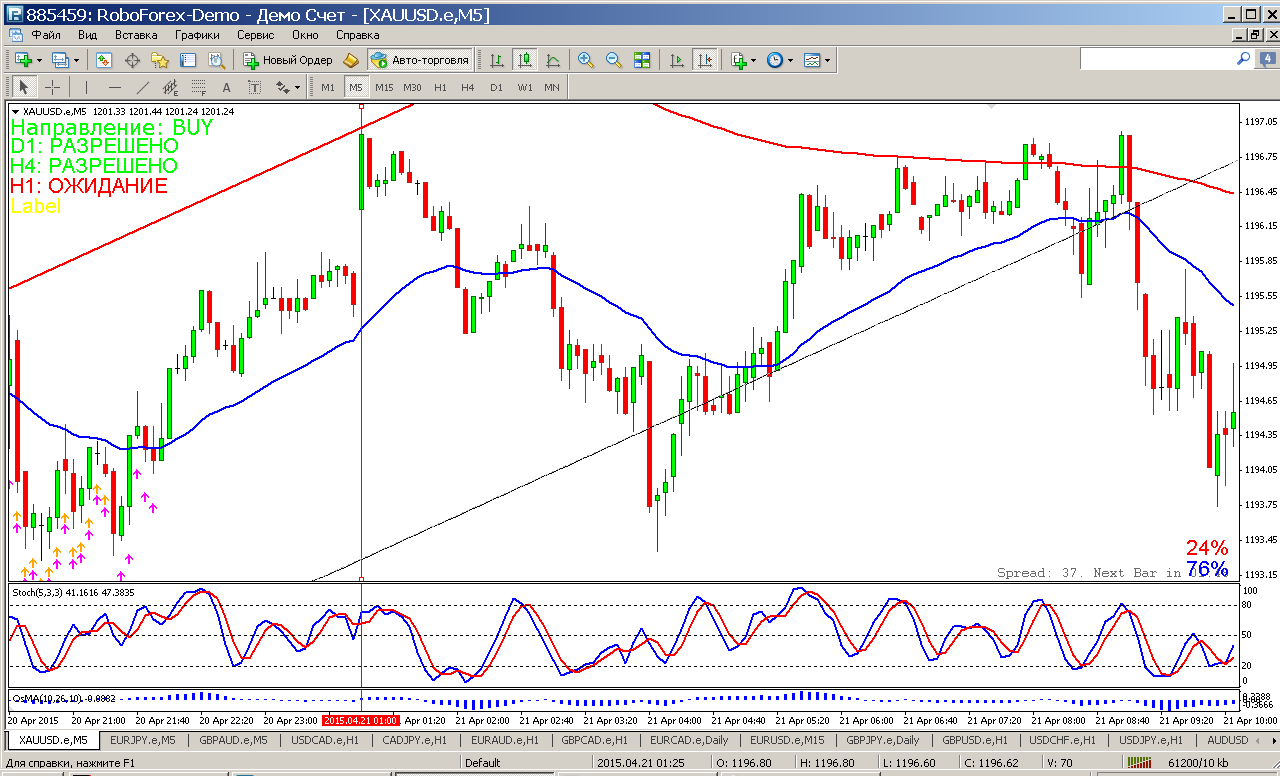1288x776 pixels.
Task: Select the Fibonacci retracement tool
Action: click(199, 87)
